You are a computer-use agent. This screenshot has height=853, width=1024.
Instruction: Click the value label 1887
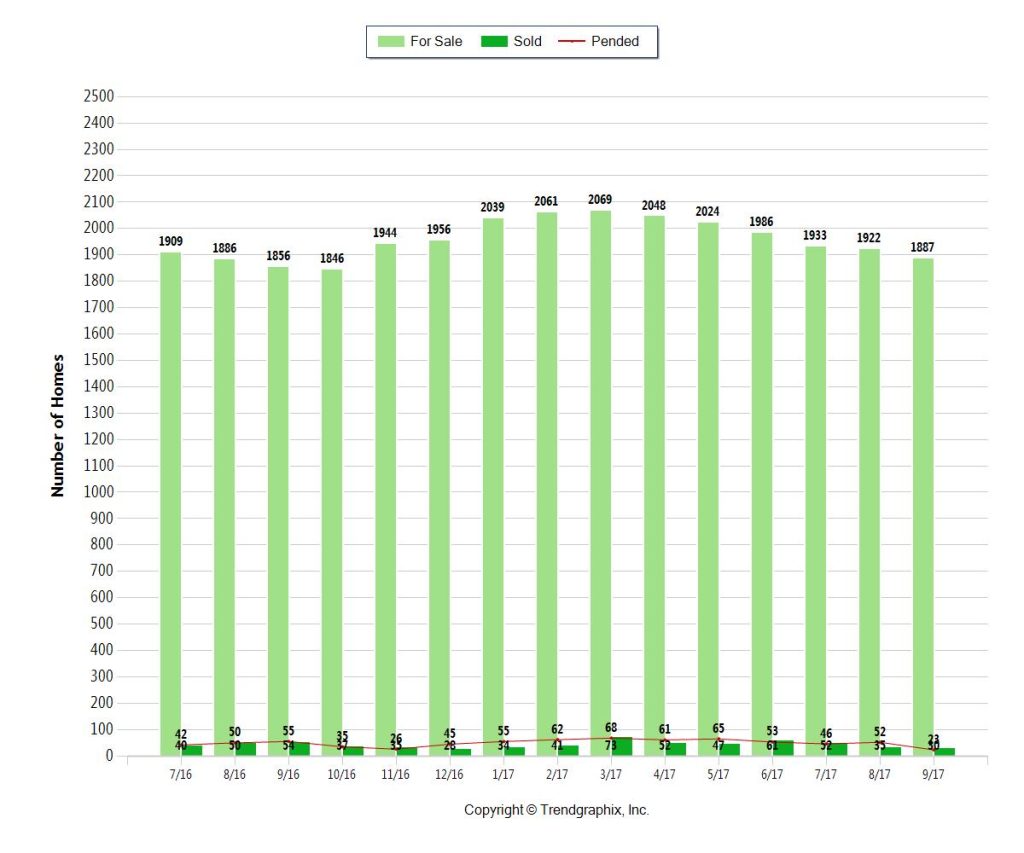click(x=922, y=247)
